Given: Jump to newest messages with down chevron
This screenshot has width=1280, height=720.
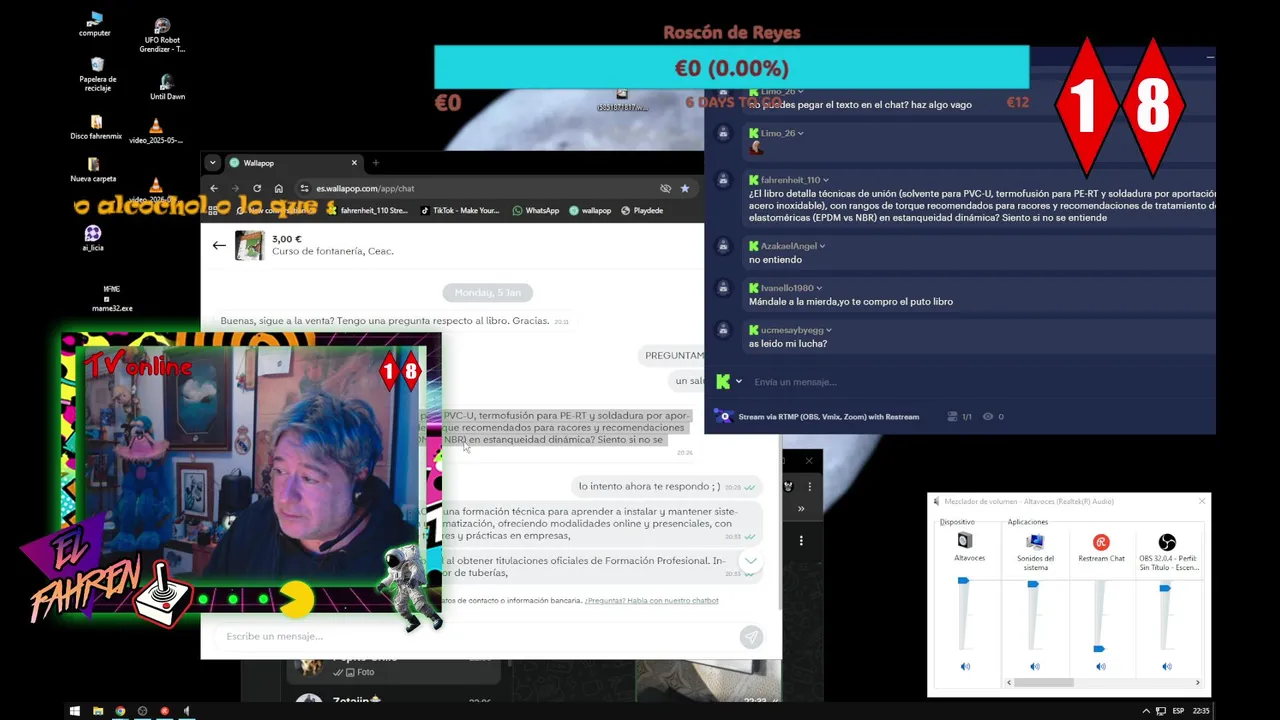Looking at the screenshot, I should click(750, 561).
